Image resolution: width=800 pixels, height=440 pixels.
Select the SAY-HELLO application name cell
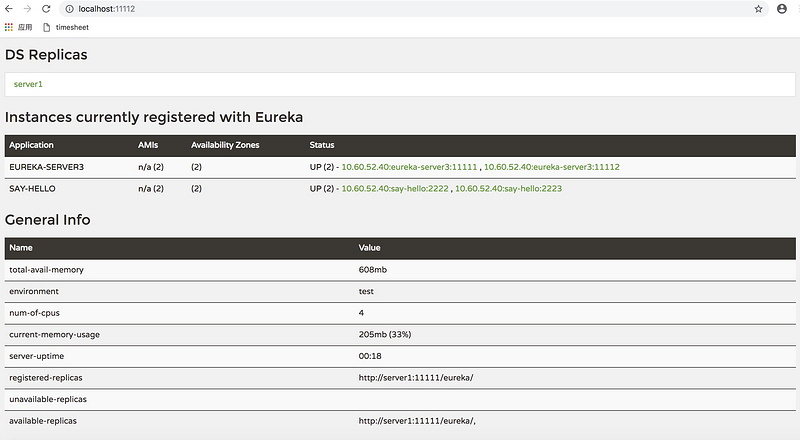tap(35, 188)
